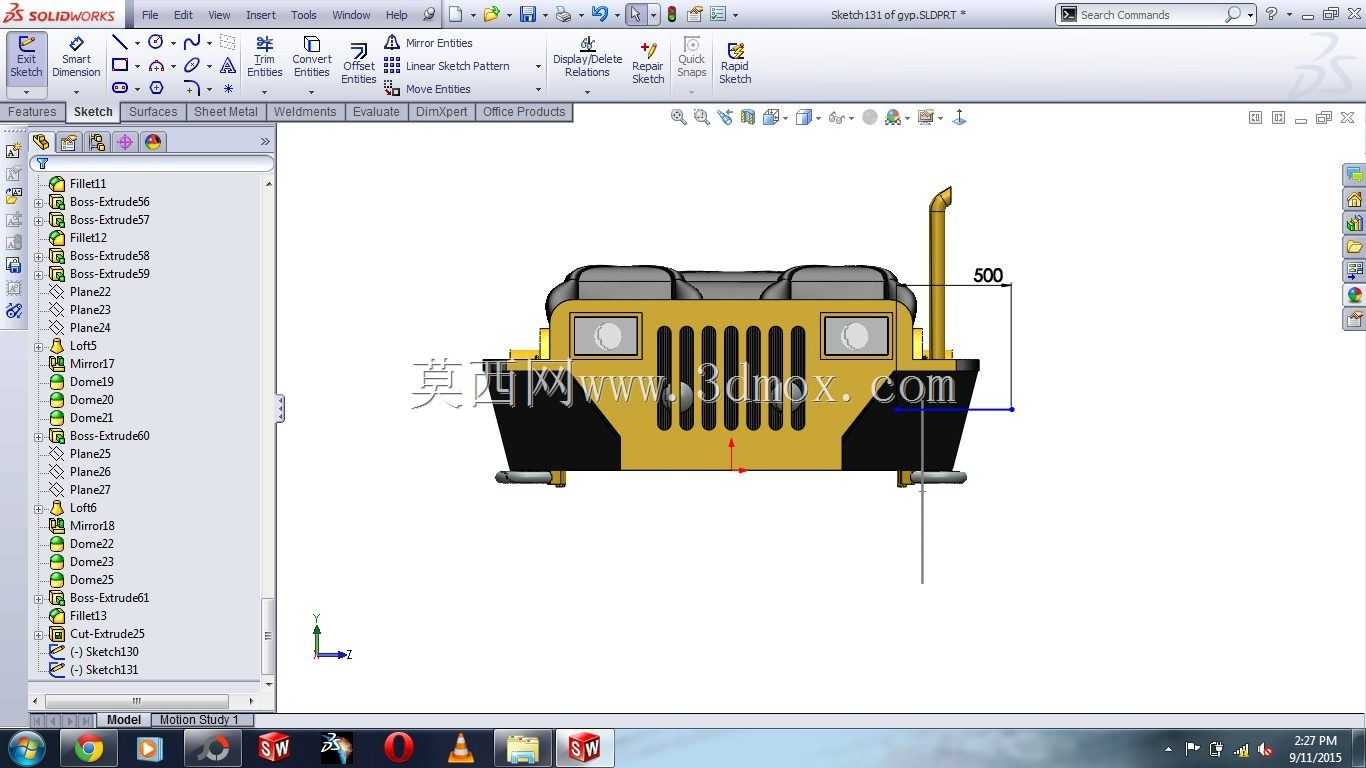The width and height of the screenshot is (1366, 768).
Task: Switch to the Sheet Metal tab
Action: [x=226, y=112]
